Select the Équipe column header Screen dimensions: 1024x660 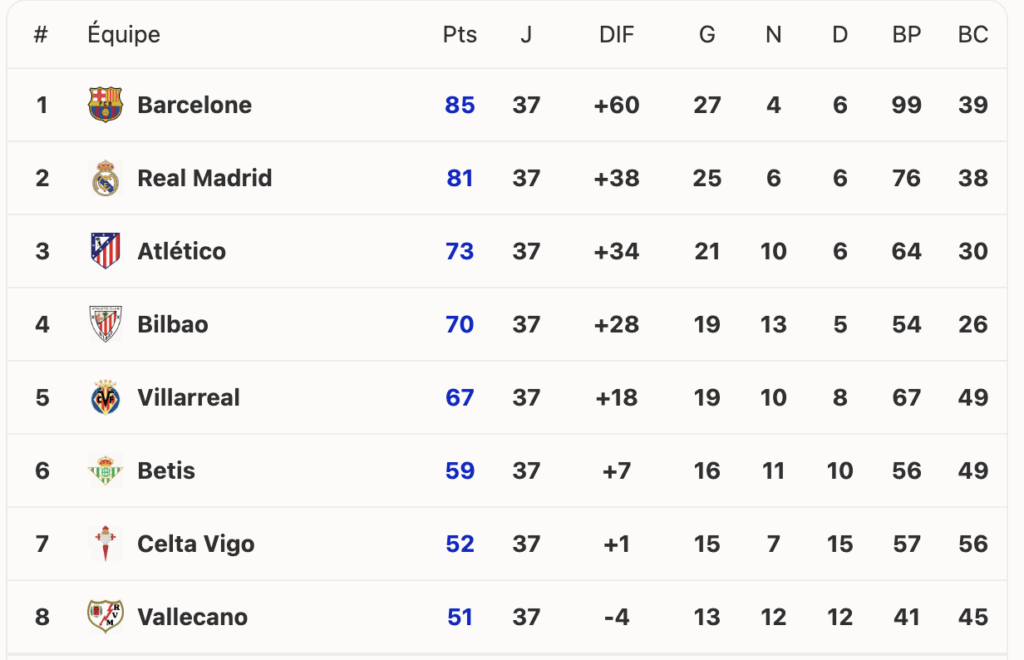(123, 33)
